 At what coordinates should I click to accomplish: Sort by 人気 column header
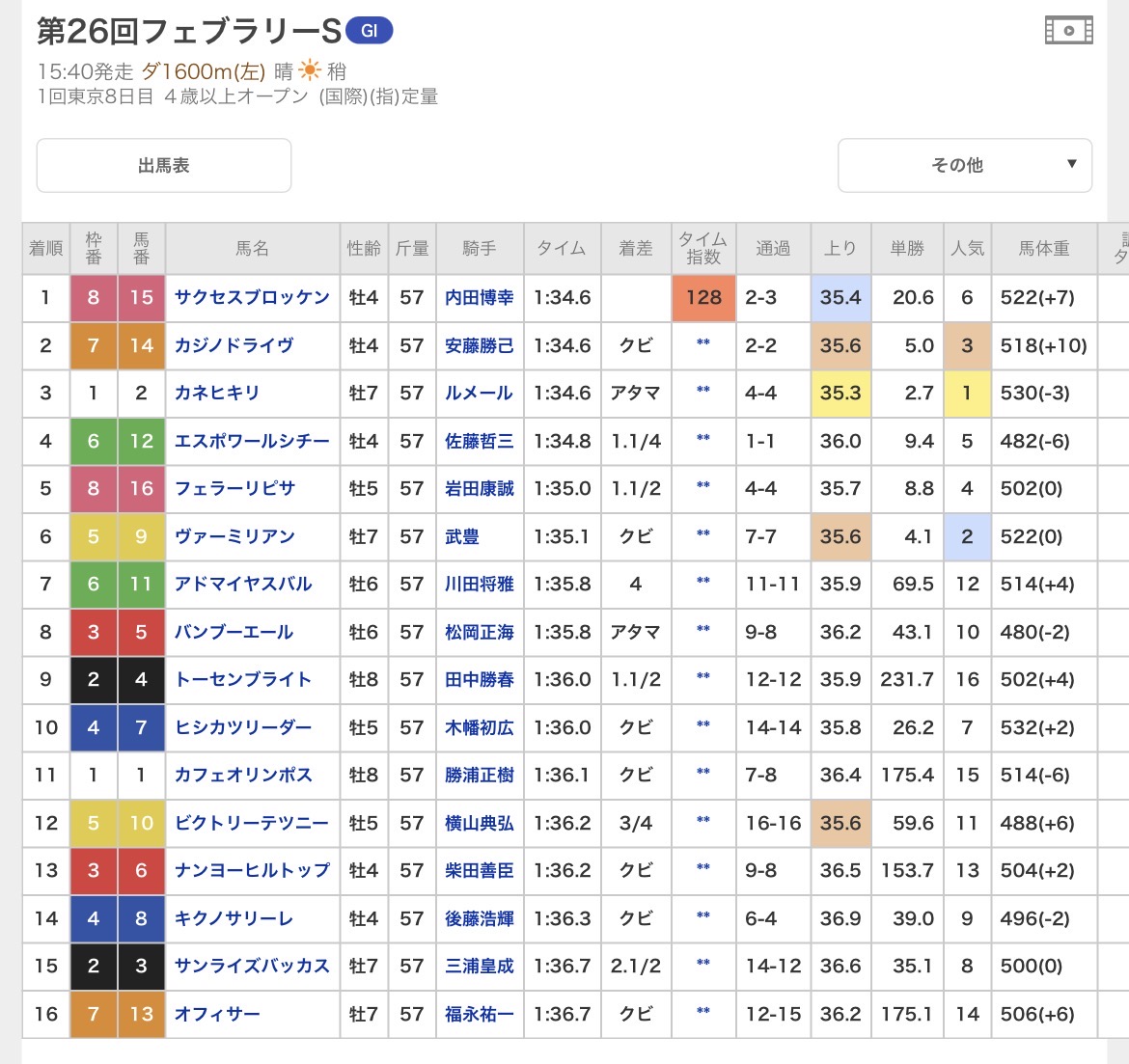[x=967, y=248]
